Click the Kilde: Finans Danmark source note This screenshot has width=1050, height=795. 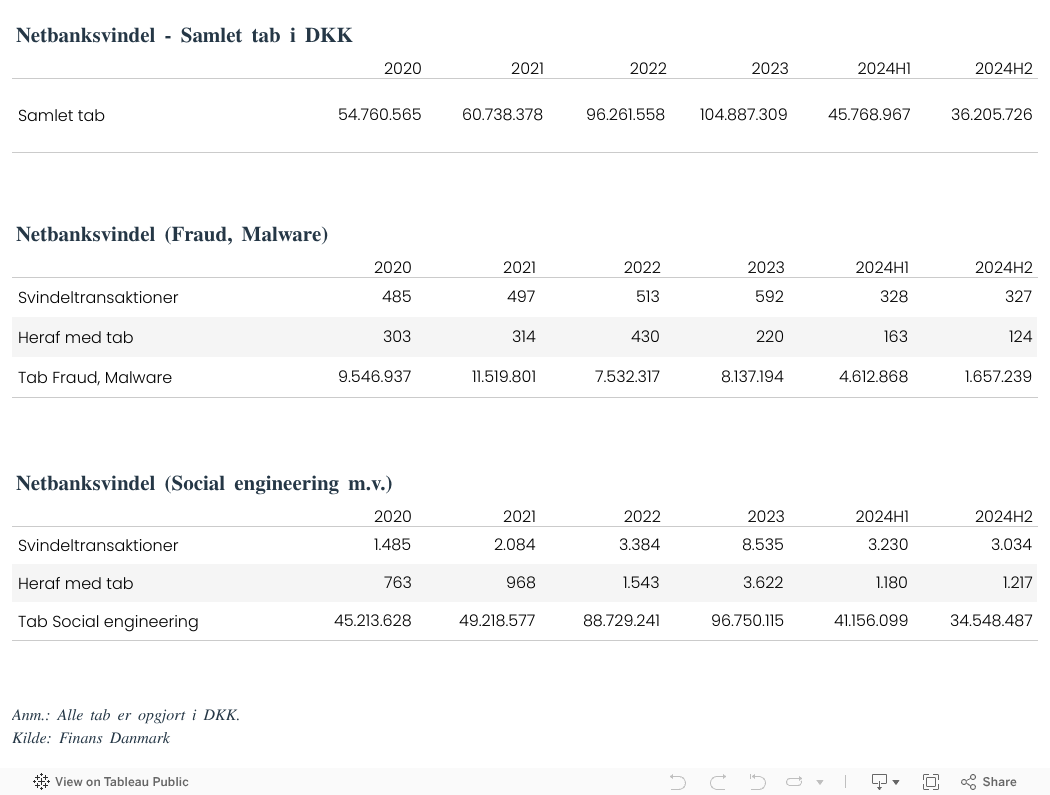tap(91, 738)
